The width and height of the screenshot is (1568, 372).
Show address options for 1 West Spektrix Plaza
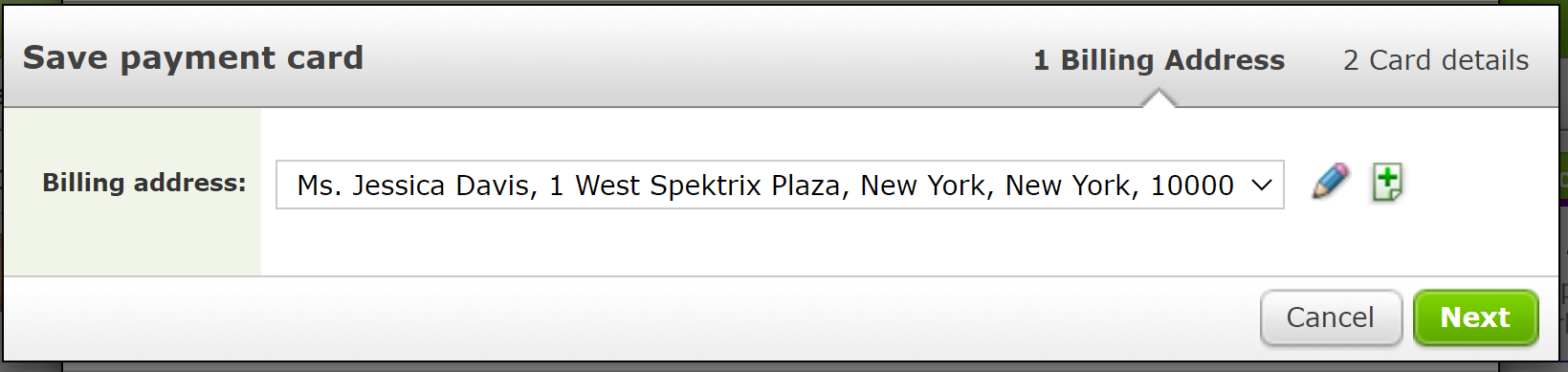coord(780,185)
